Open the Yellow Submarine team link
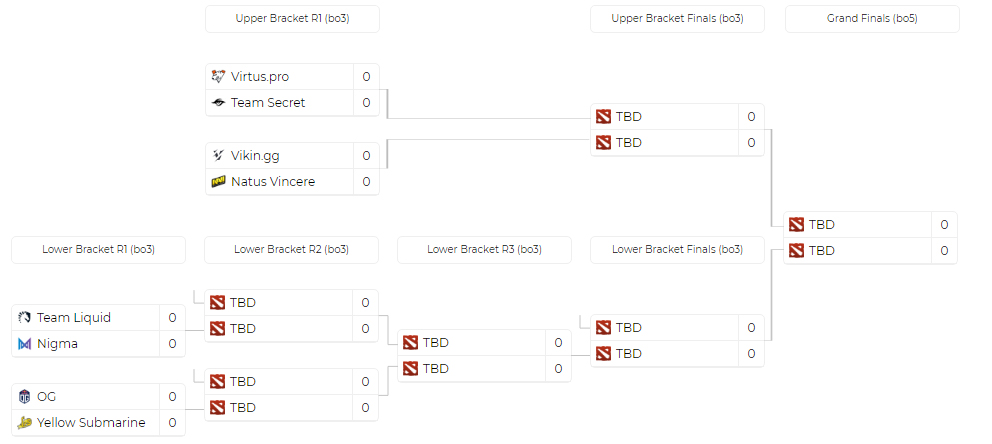992x444 pixels. tap(91, 423)
